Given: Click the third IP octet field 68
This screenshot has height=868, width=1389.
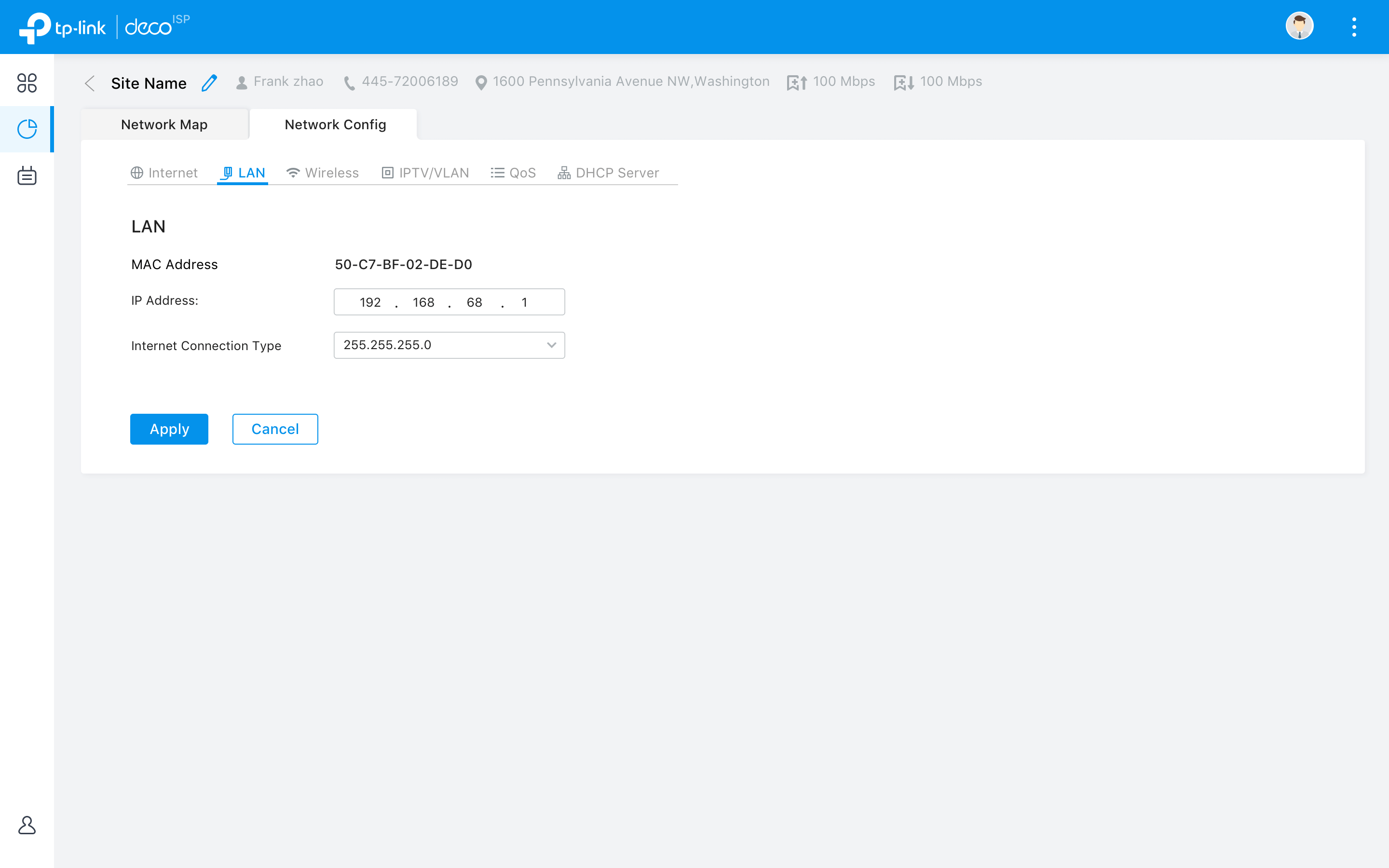Looking at the screenshot, I should (475, 302).
